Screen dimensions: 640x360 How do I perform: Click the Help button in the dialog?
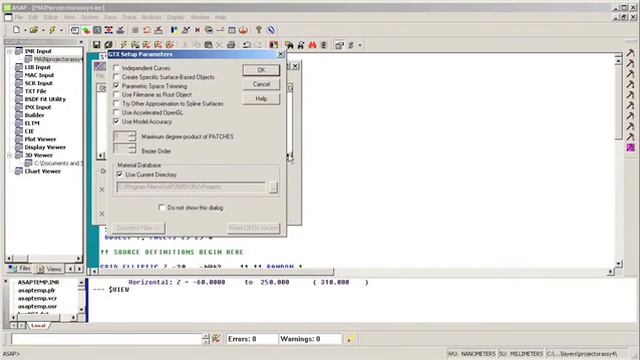pos(261,98)
